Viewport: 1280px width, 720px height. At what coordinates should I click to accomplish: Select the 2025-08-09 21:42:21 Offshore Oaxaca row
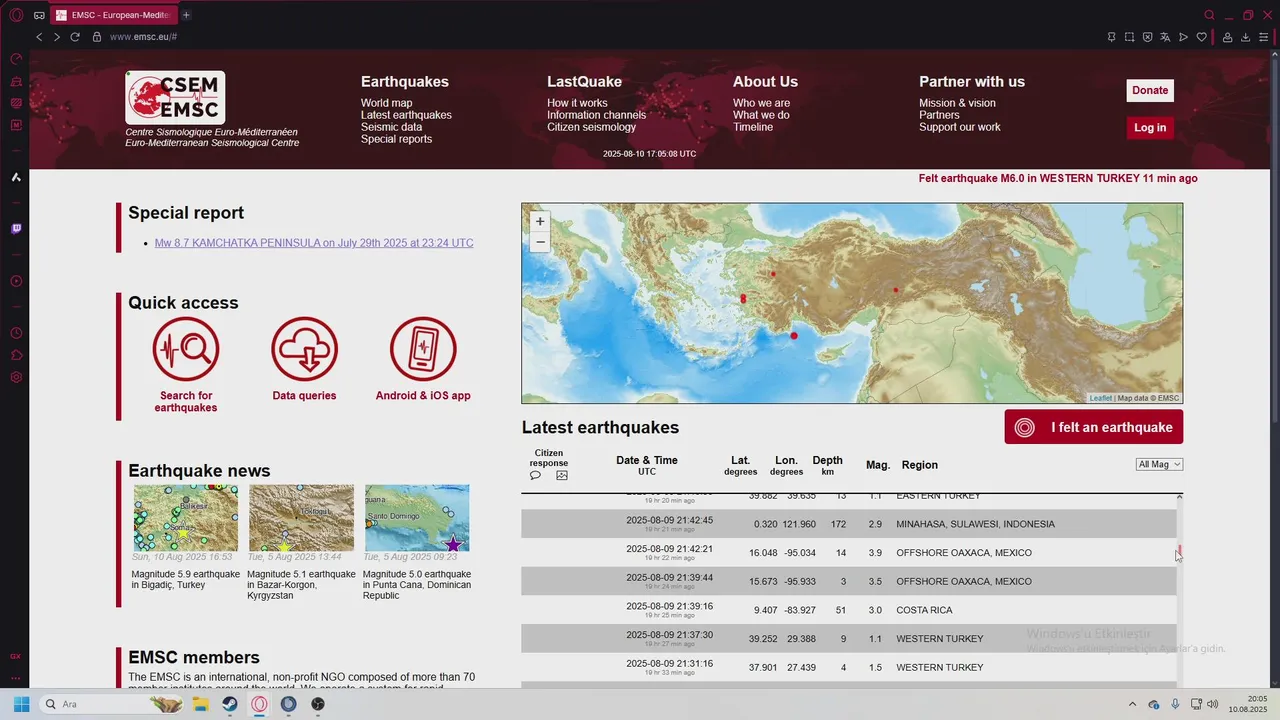click(x=848, y=553)
